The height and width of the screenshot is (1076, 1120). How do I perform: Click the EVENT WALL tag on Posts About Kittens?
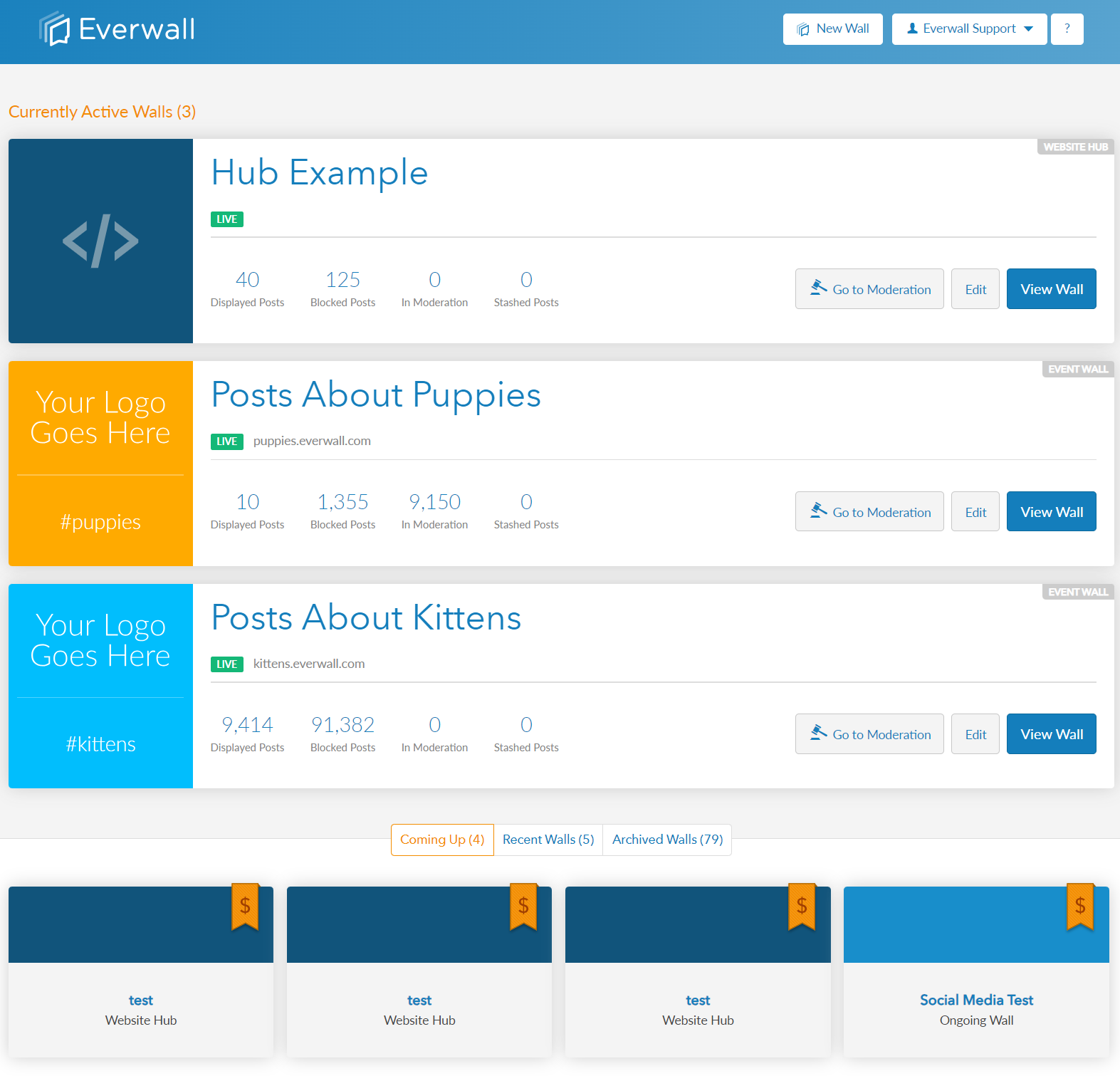(x=1078, y=592)
